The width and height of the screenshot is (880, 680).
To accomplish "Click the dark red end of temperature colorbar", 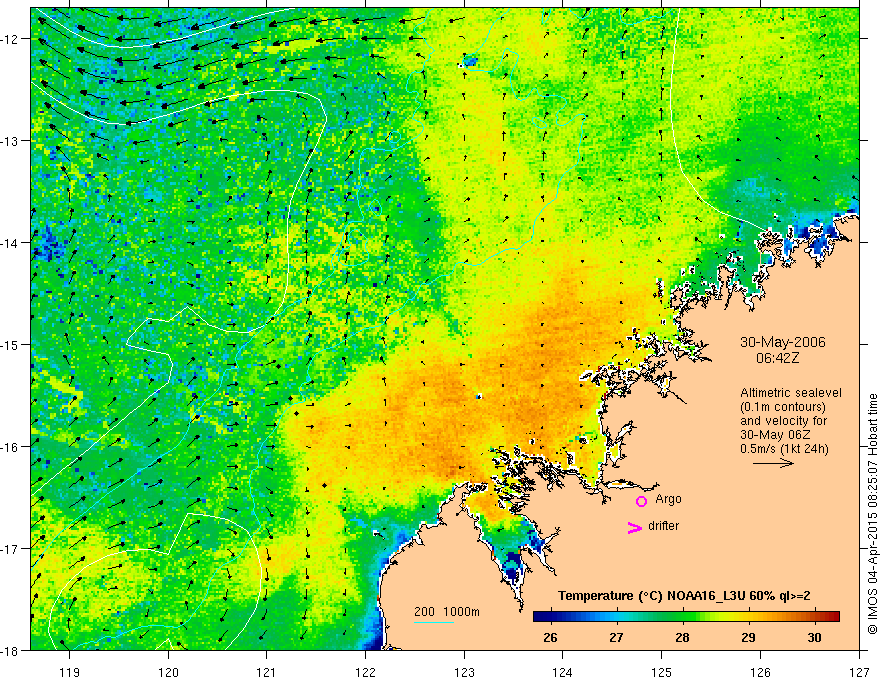I will (x=833, y=616).
